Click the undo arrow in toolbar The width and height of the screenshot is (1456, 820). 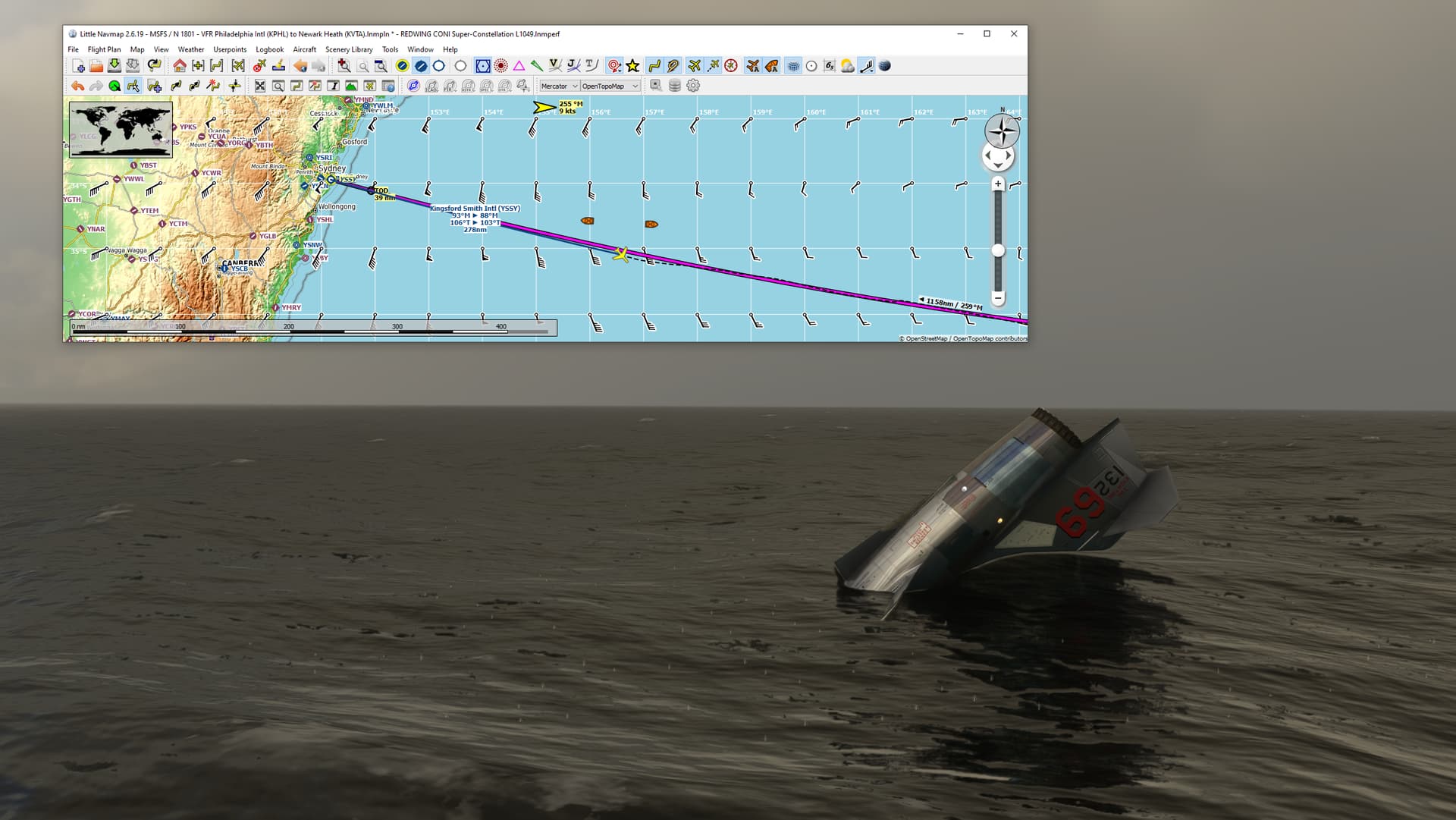(x=77, y=86)
